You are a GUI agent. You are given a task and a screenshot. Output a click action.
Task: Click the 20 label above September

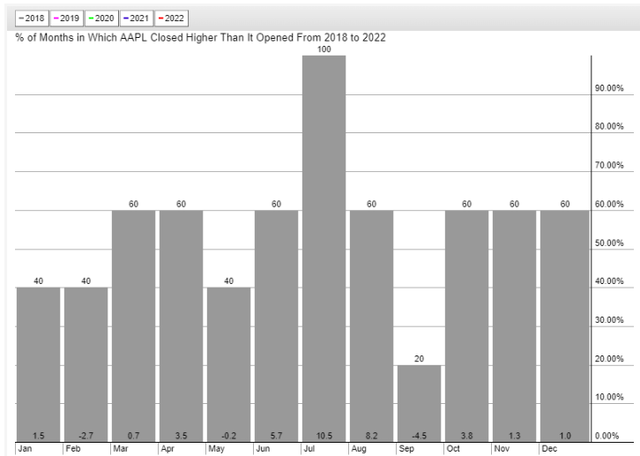pyautogui.click(x=419, y=359)
